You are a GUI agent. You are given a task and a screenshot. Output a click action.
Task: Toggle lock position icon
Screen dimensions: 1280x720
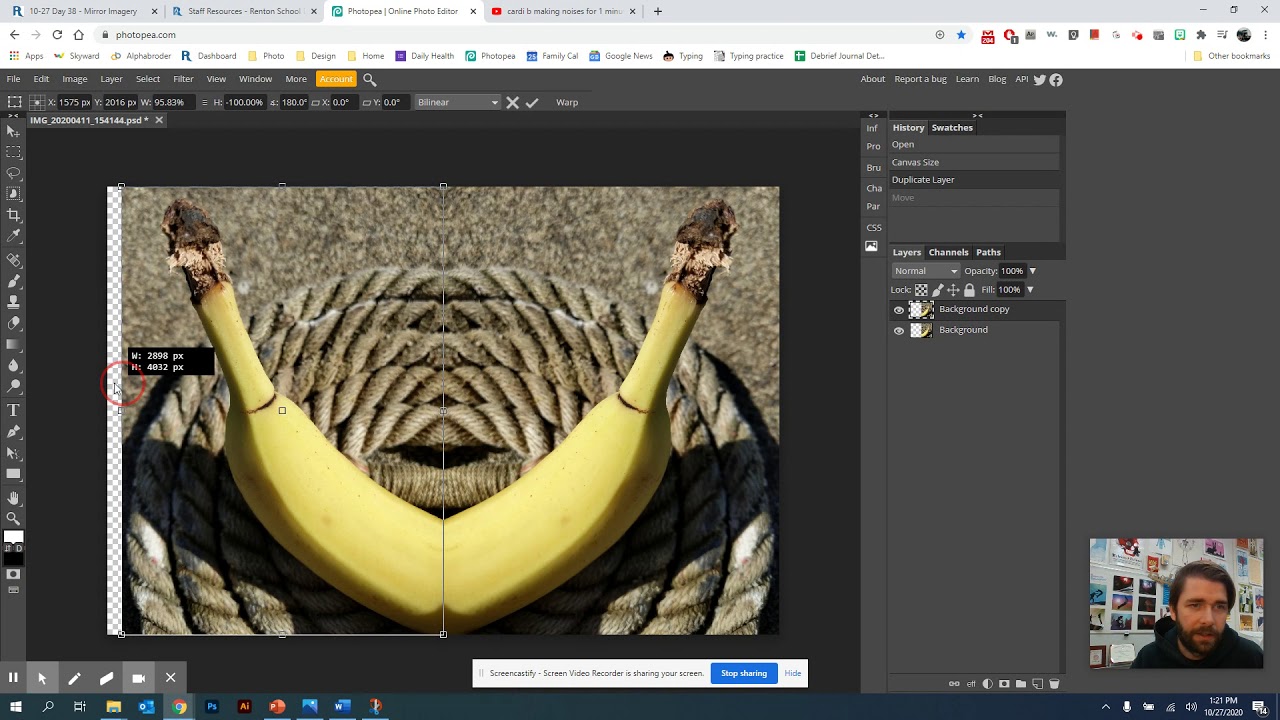tap(953, 290)
